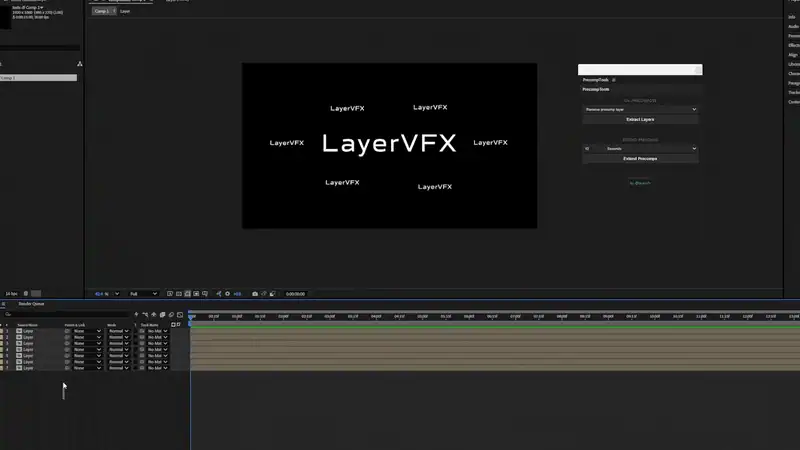Image resolution: width=800 pixels, height=450 pixels.
Task: Open the Remove precomp layer dropdown
Action: click(x=640, y=109)
